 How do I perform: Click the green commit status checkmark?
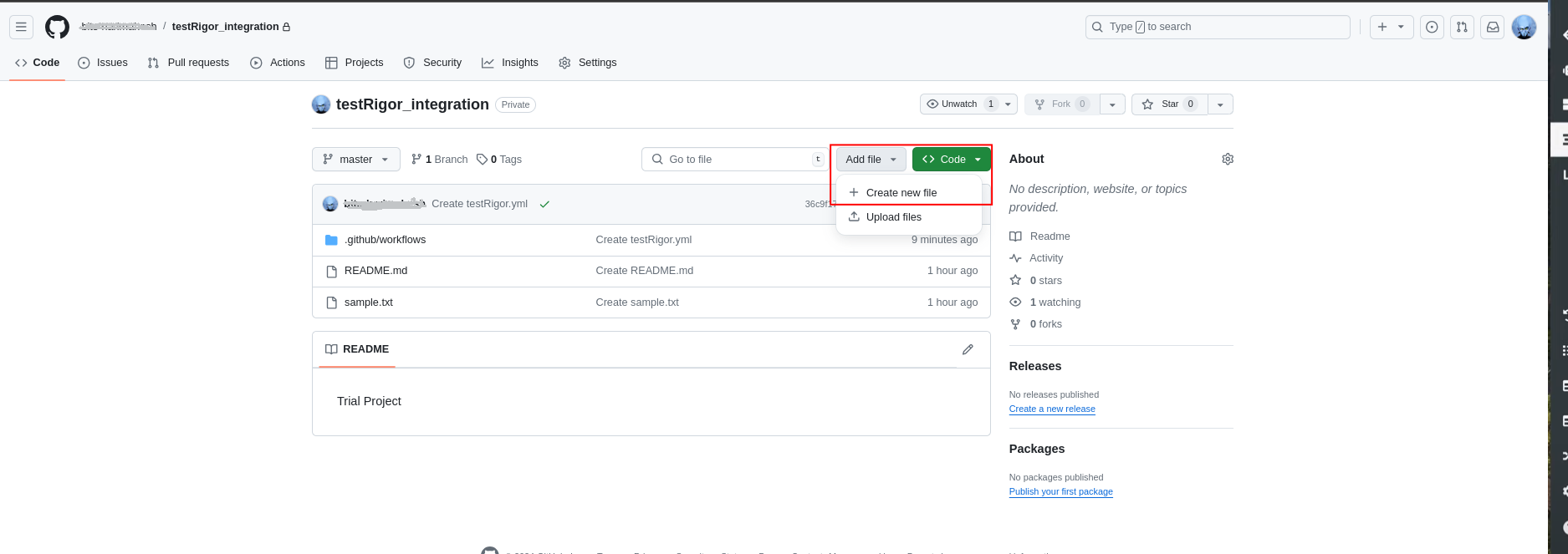click(x=544, y=204)
